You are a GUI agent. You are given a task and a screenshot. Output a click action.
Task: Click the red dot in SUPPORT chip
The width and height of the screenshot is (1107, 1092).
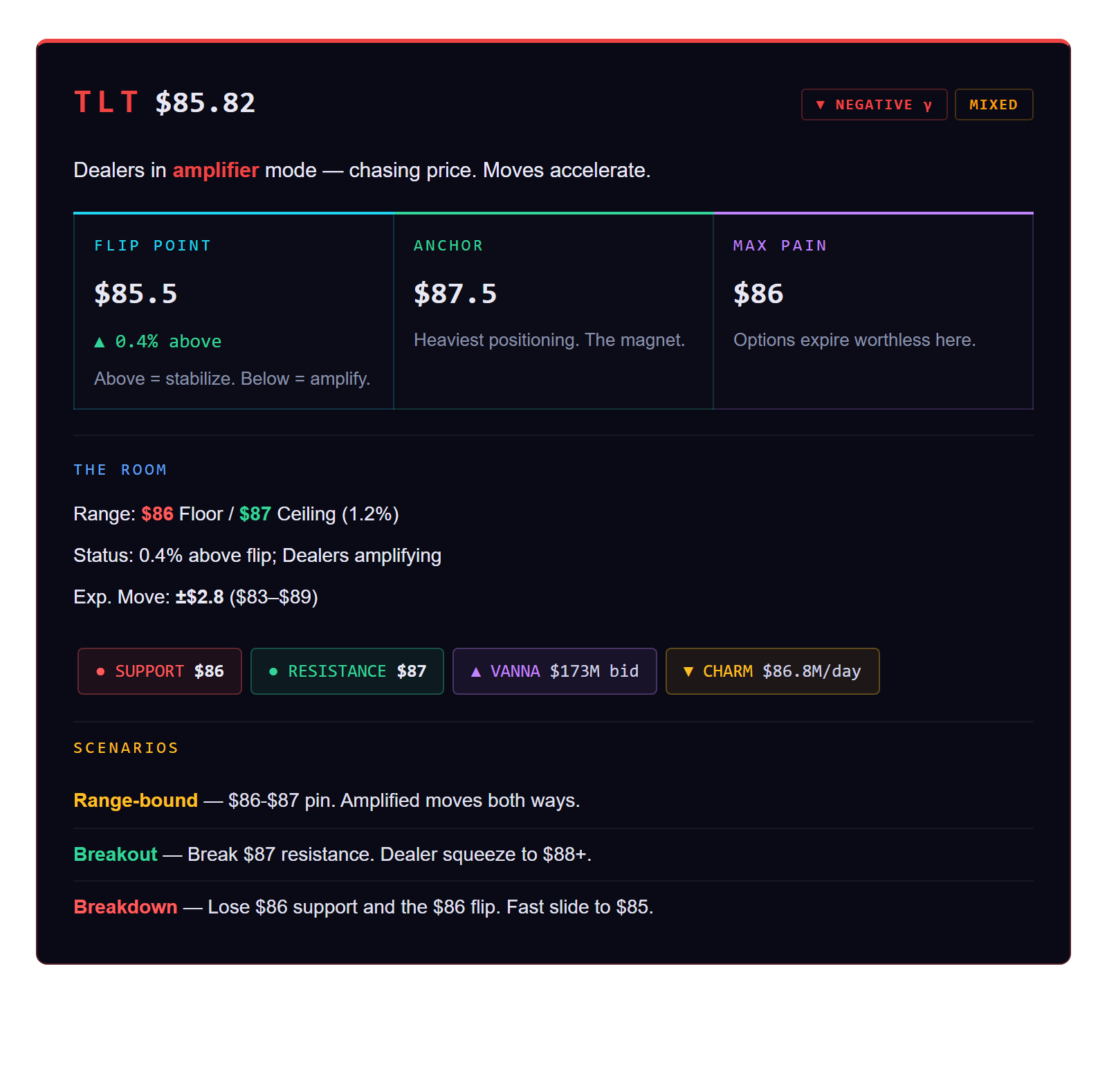coord(100,671)
